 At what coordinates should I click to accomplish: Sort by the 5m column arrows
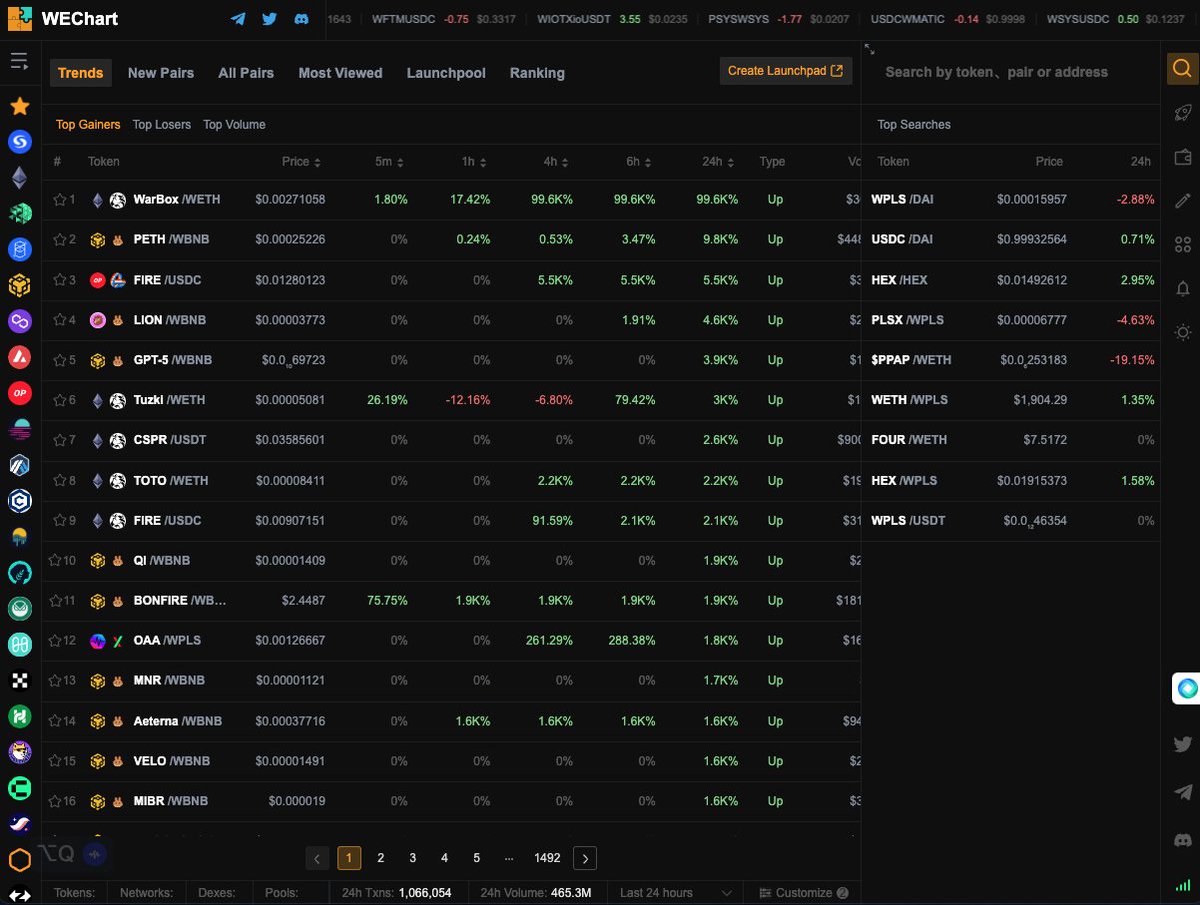400,162
